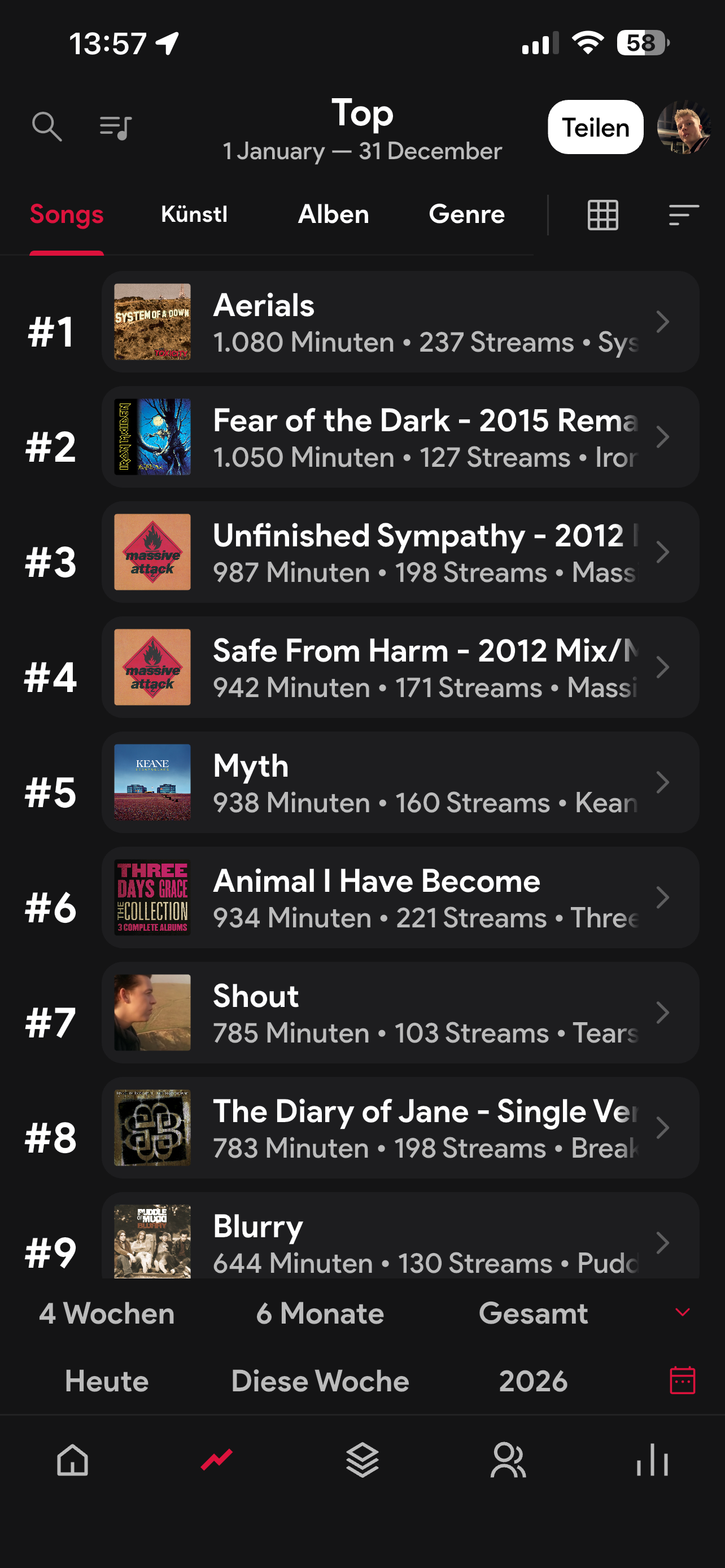Open the sort options icon
The width and height of the screenshot is (725, 1568).
click(684, 215)
